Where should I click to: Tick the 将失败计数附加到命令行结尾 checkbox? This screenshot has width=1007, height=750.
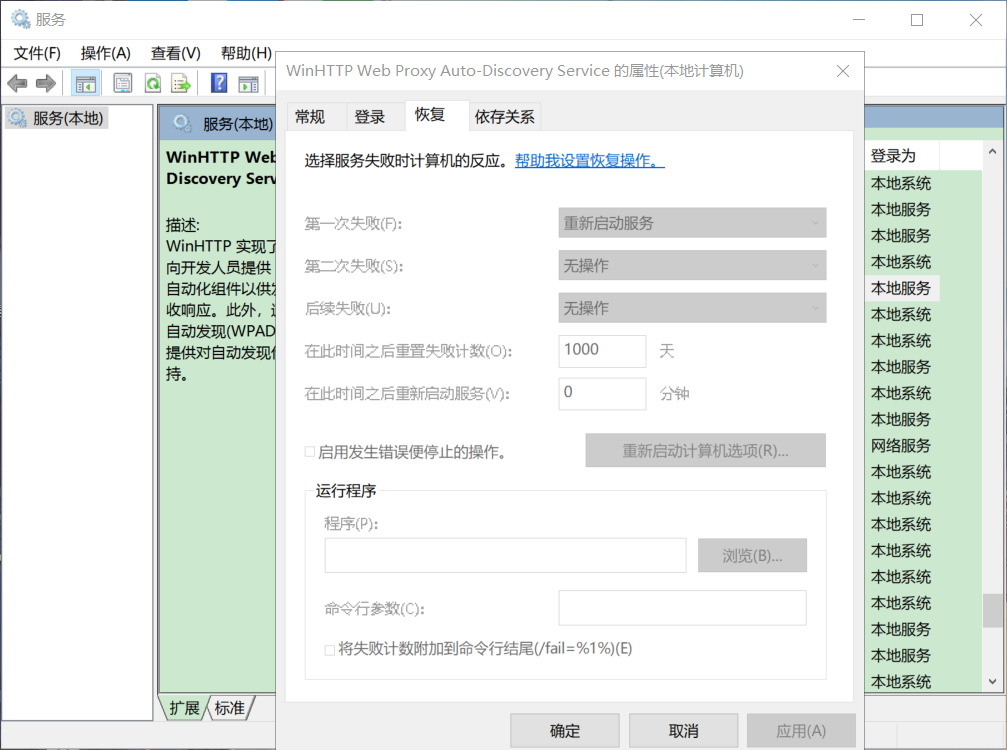[x=329, y=650]
